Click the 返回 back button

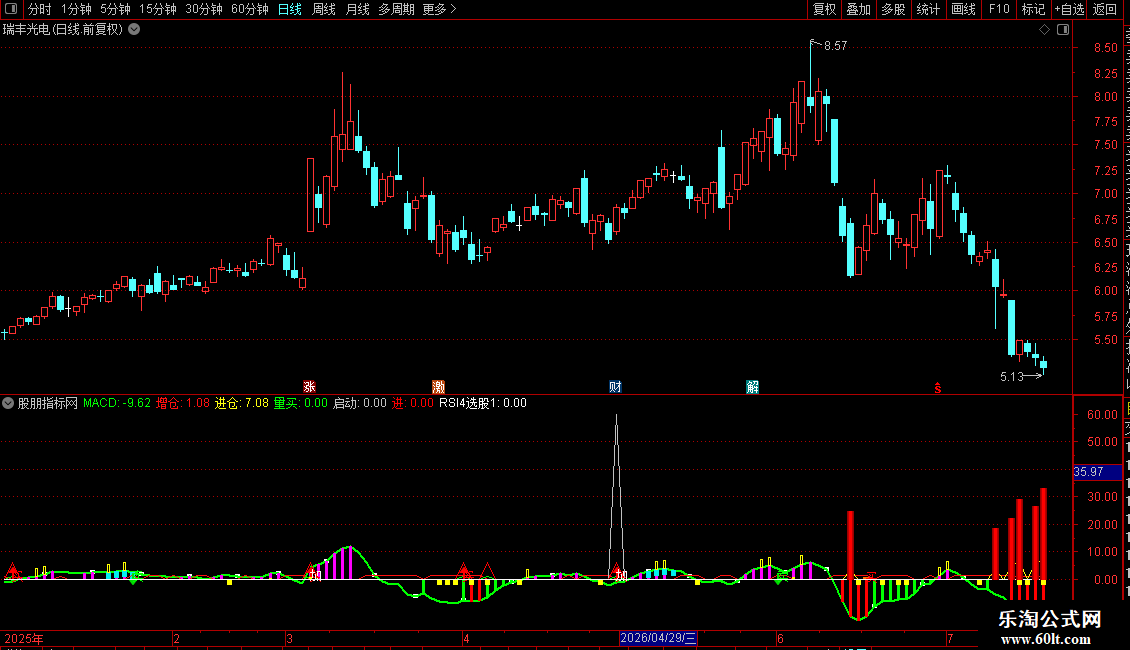[x=1104, y=9]
